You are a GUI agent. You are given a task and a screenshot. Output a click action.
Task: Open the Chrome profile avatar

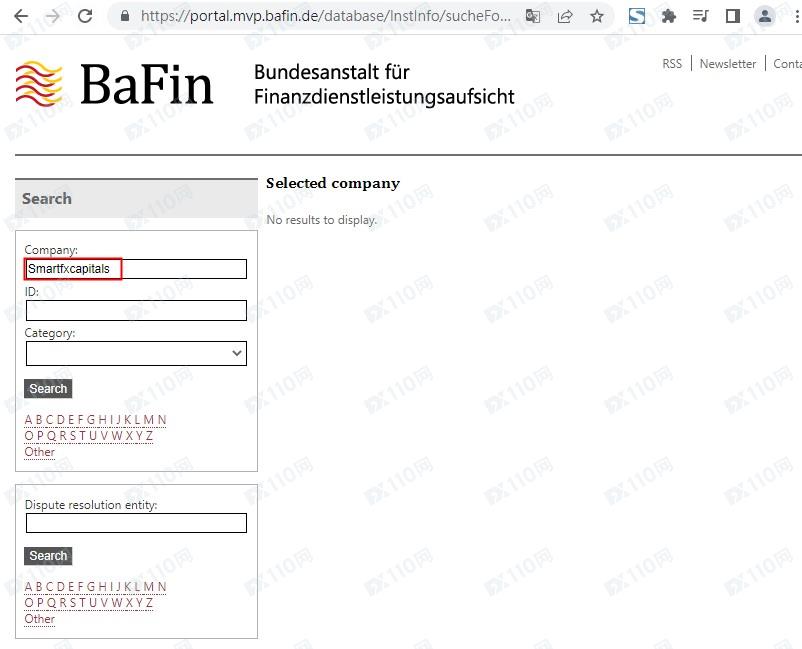tap(765, 16)
